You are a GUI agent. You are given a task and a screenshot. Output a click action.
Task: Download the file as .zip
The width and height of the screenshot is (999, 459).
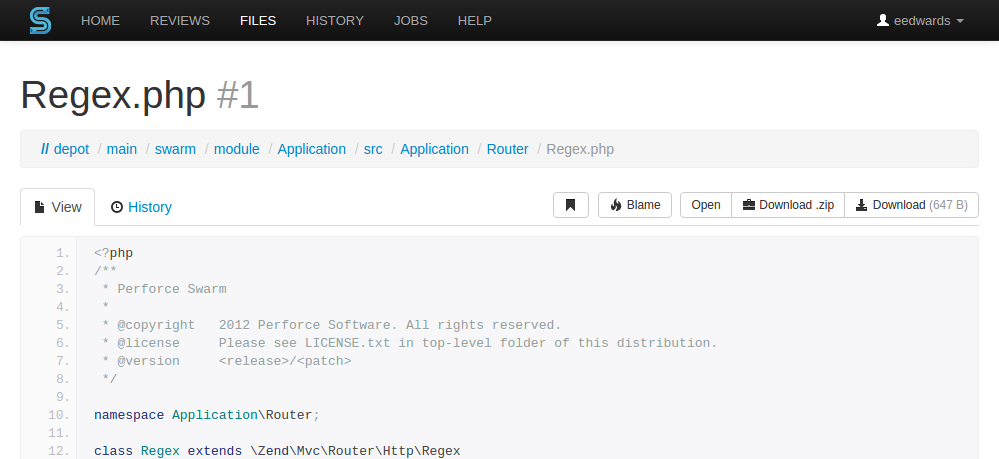[788, 205]
